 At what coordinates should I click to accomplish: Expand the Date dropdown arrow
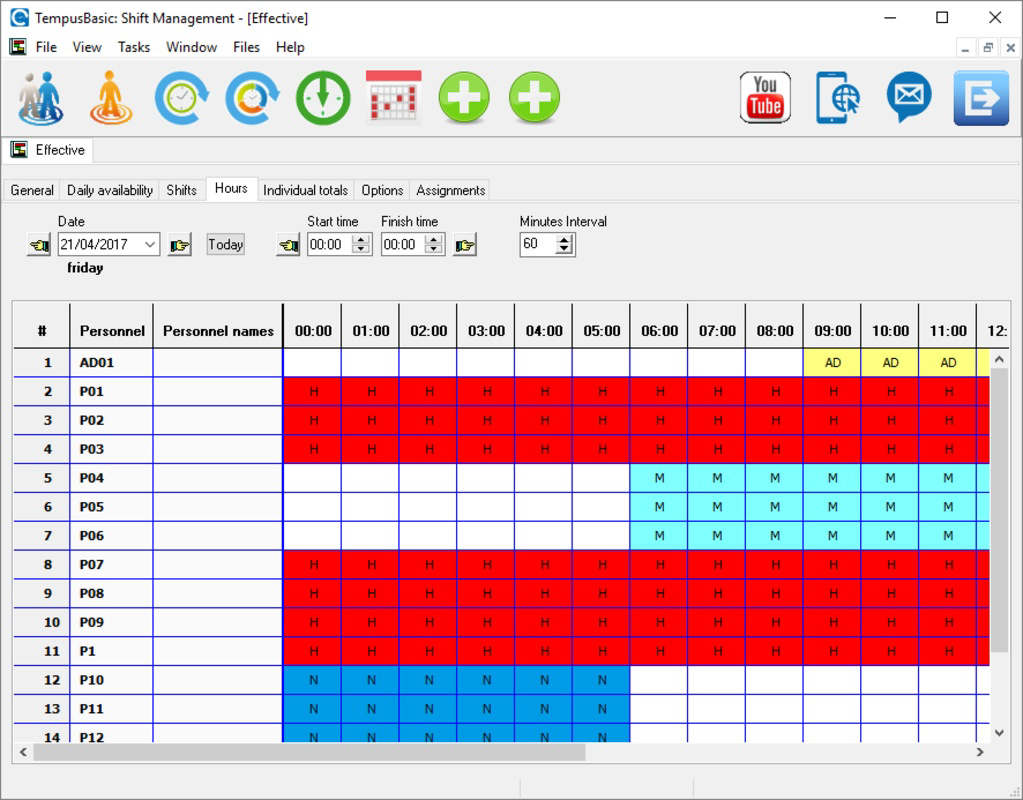coord(150,245)
